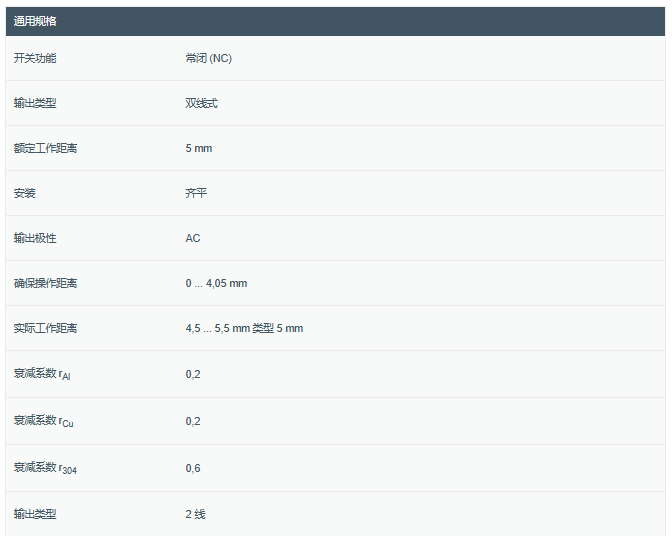Click the 输出极性 row label
Screen dimensions: 672x536
coord(35,238)
